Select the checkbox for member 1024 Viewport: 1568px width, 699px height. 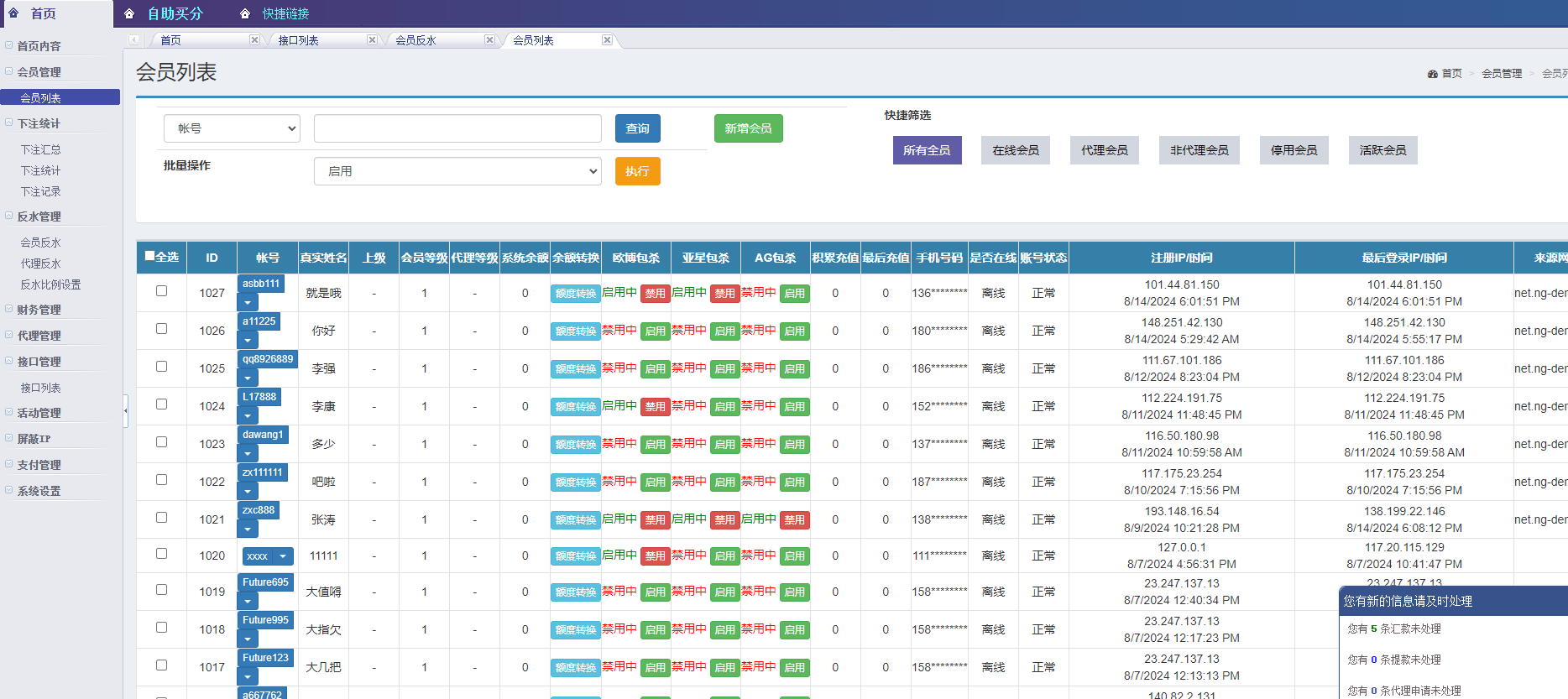pyautogui.click(x=161, y=404)
